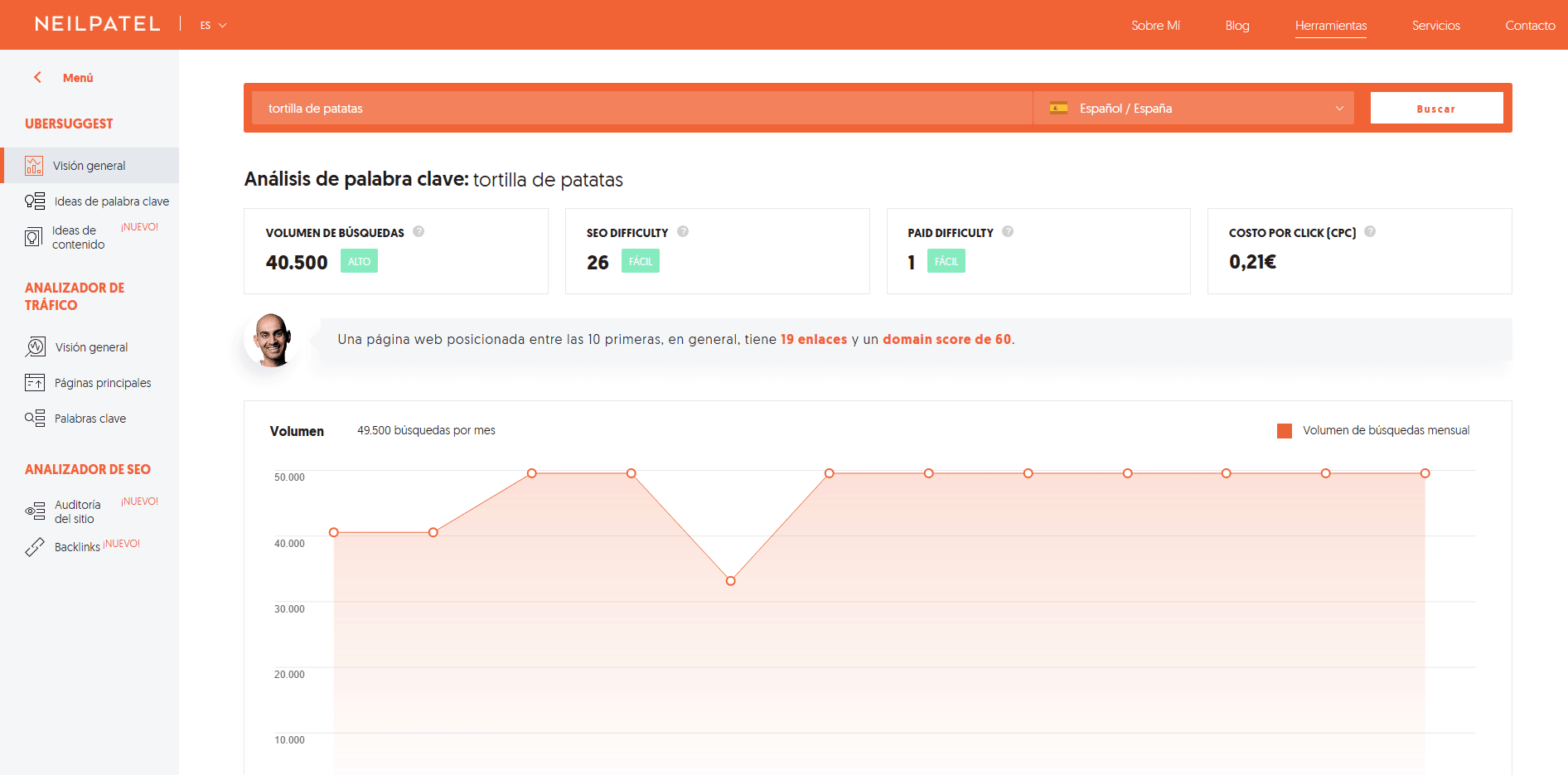Screen dimensions: 1568x775
Task: Click '49.500 búsquedas por mes' text
Action: [426, 430]
